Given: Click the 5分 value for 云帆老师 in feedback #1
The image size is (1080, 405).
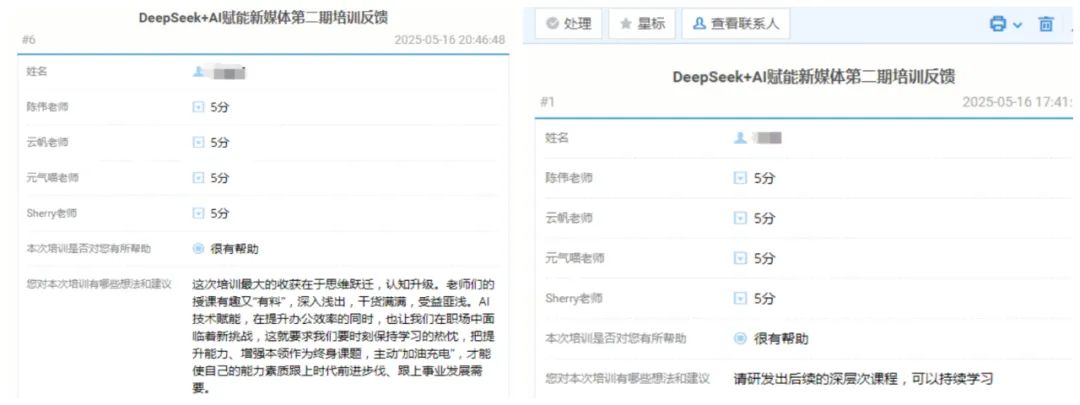Looking at the screenshot, I should [764, 218].
